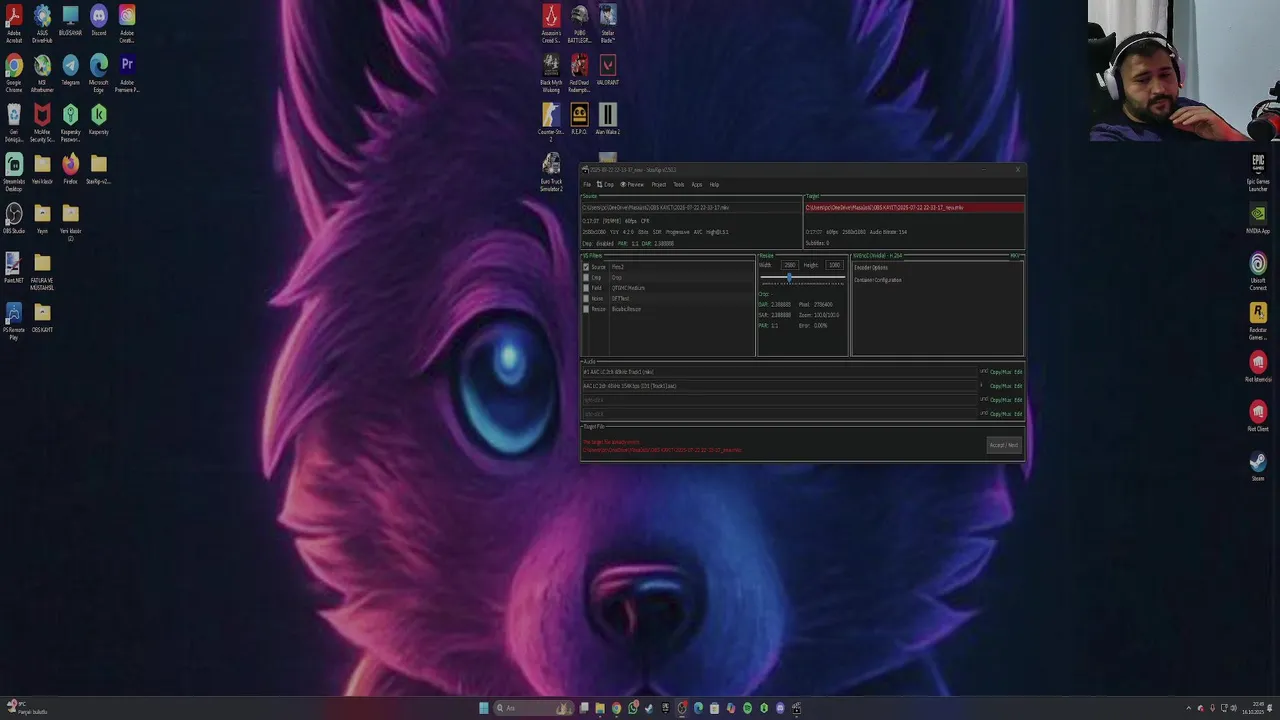
Task: Enable the Crop filter checkbox
Action: pos(586,277)
